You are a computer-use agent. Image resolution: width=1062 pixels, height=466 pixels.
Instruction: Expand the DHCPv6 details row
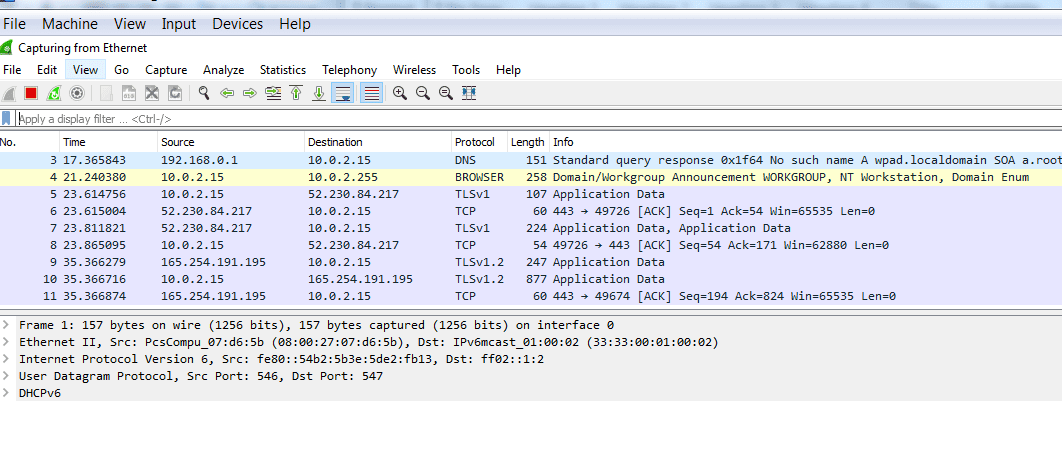coord(6,393)
